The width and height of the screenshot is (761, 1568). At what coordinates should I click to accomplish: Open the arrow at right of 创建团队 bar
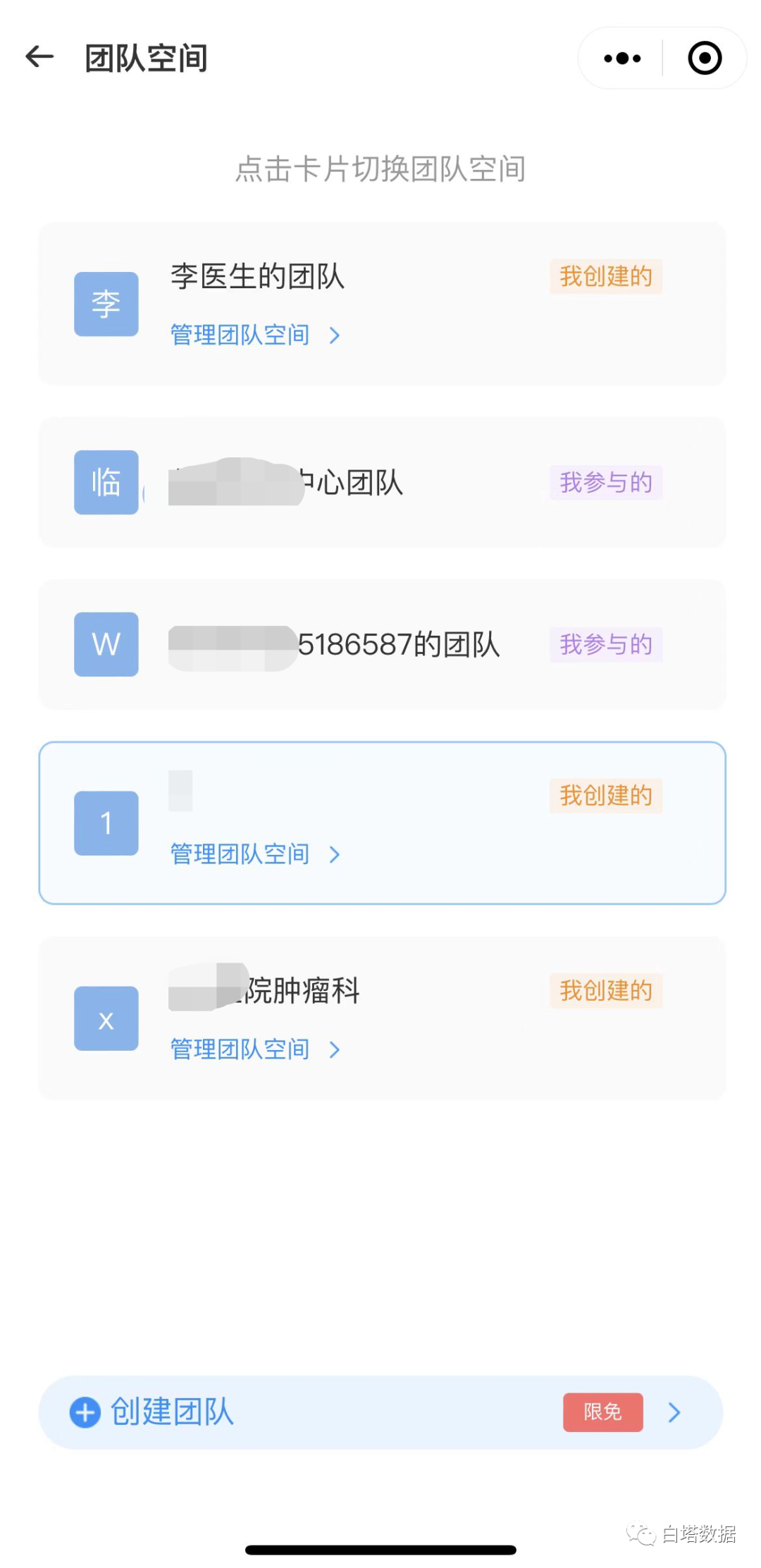[674, 1412]
